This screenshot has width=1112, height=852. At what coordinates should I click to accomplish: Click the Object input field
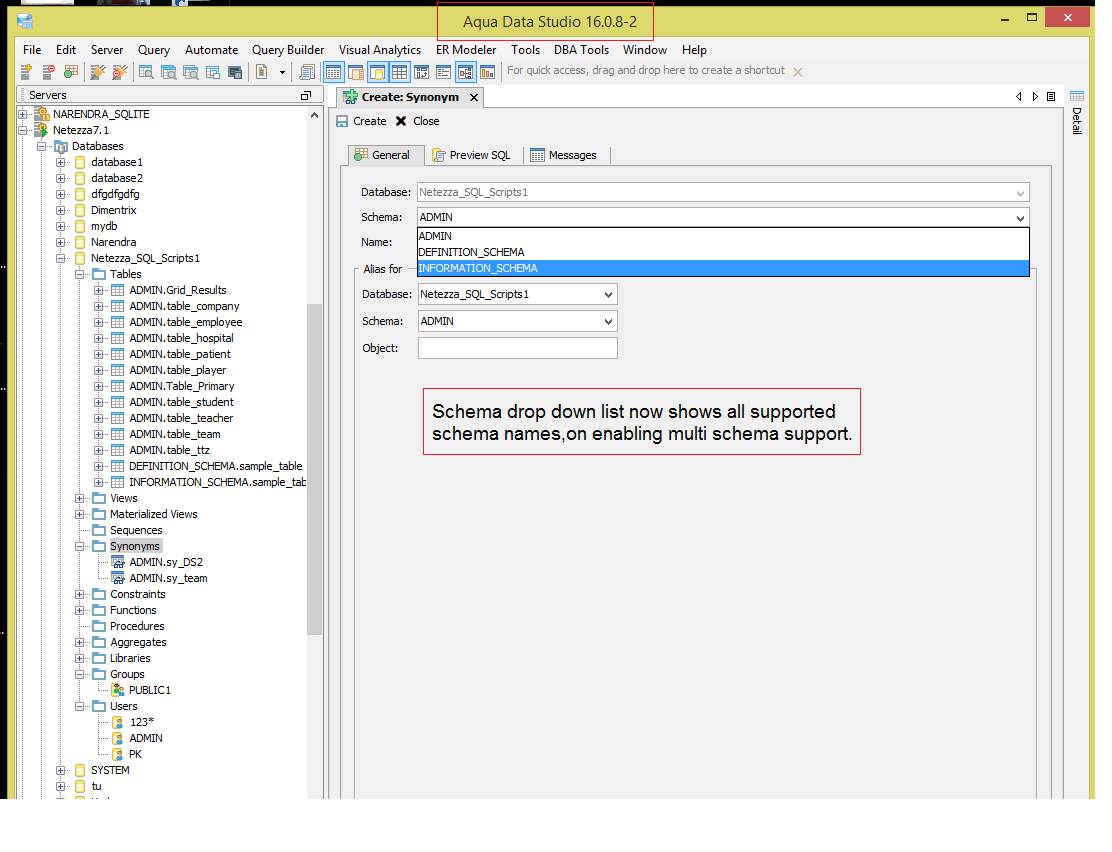click(x=518, y=348)
